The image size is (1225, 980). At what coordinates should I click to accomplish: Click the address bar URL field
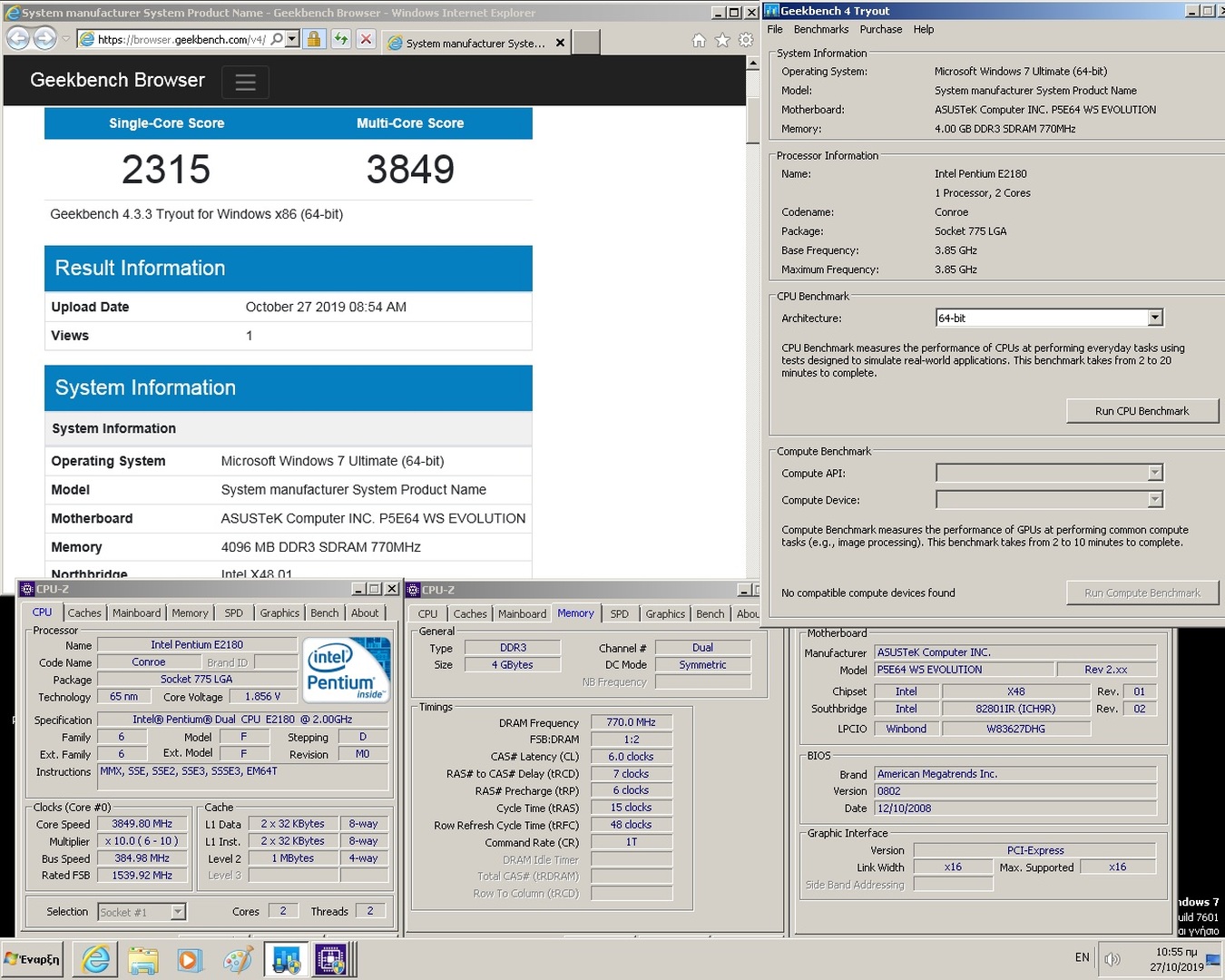tap(181, 39)
